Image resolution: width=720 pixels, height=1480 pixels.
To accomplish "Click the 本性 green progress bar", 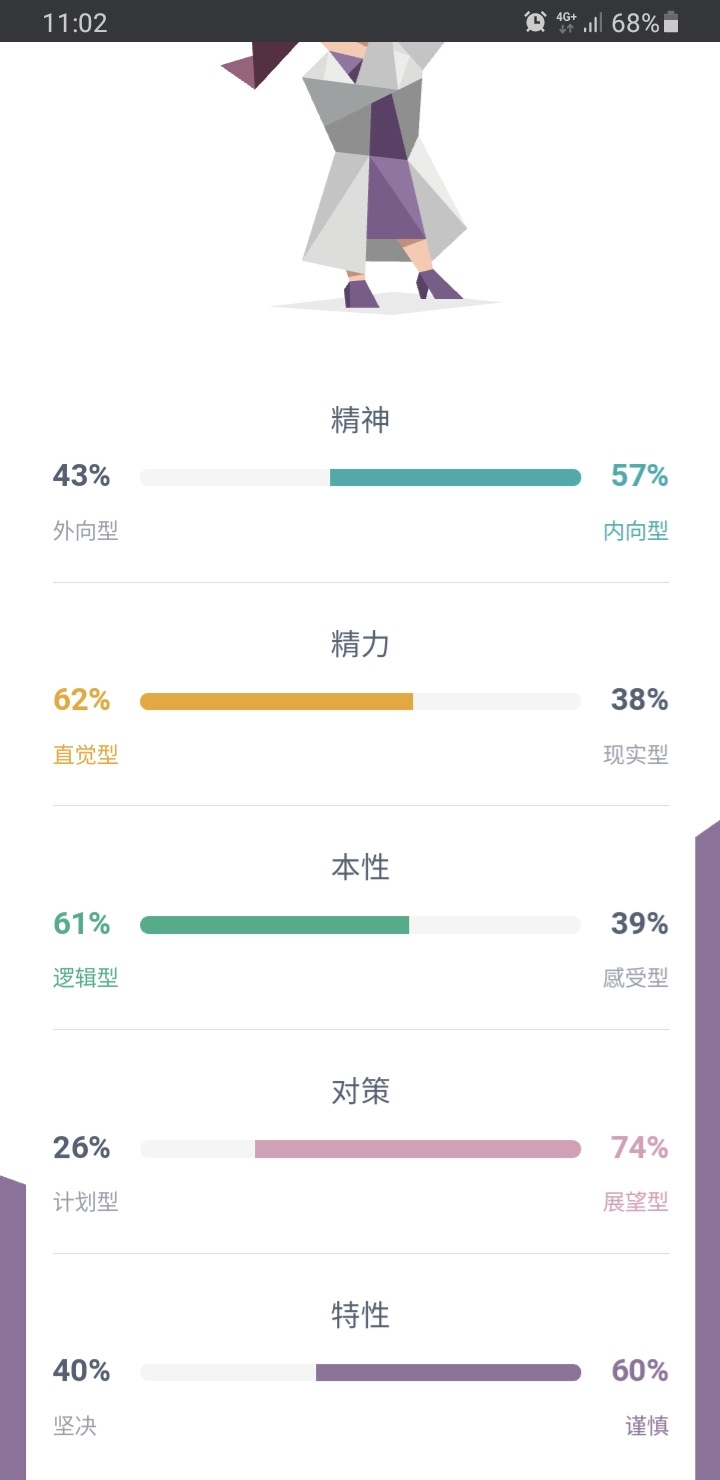I will click(x=360, y=925).
